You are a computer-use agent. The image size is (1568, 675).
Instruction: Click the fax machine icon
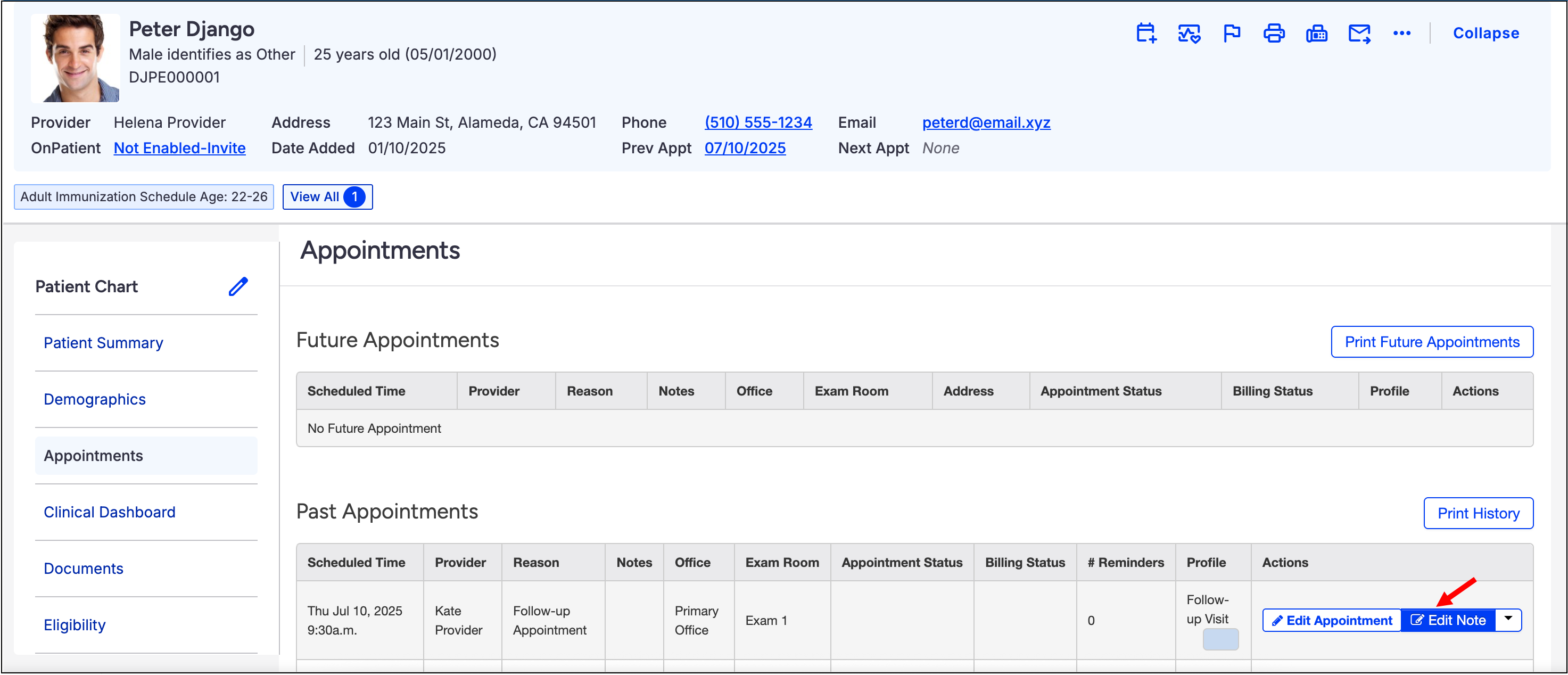click(1316, 34)
